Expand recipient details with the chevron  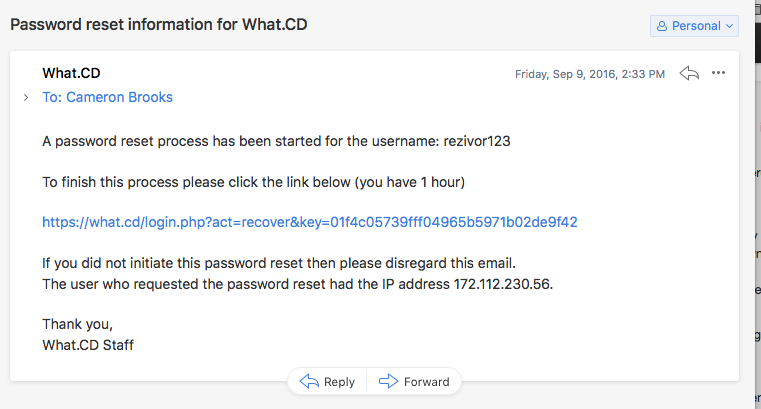point(26,98)
